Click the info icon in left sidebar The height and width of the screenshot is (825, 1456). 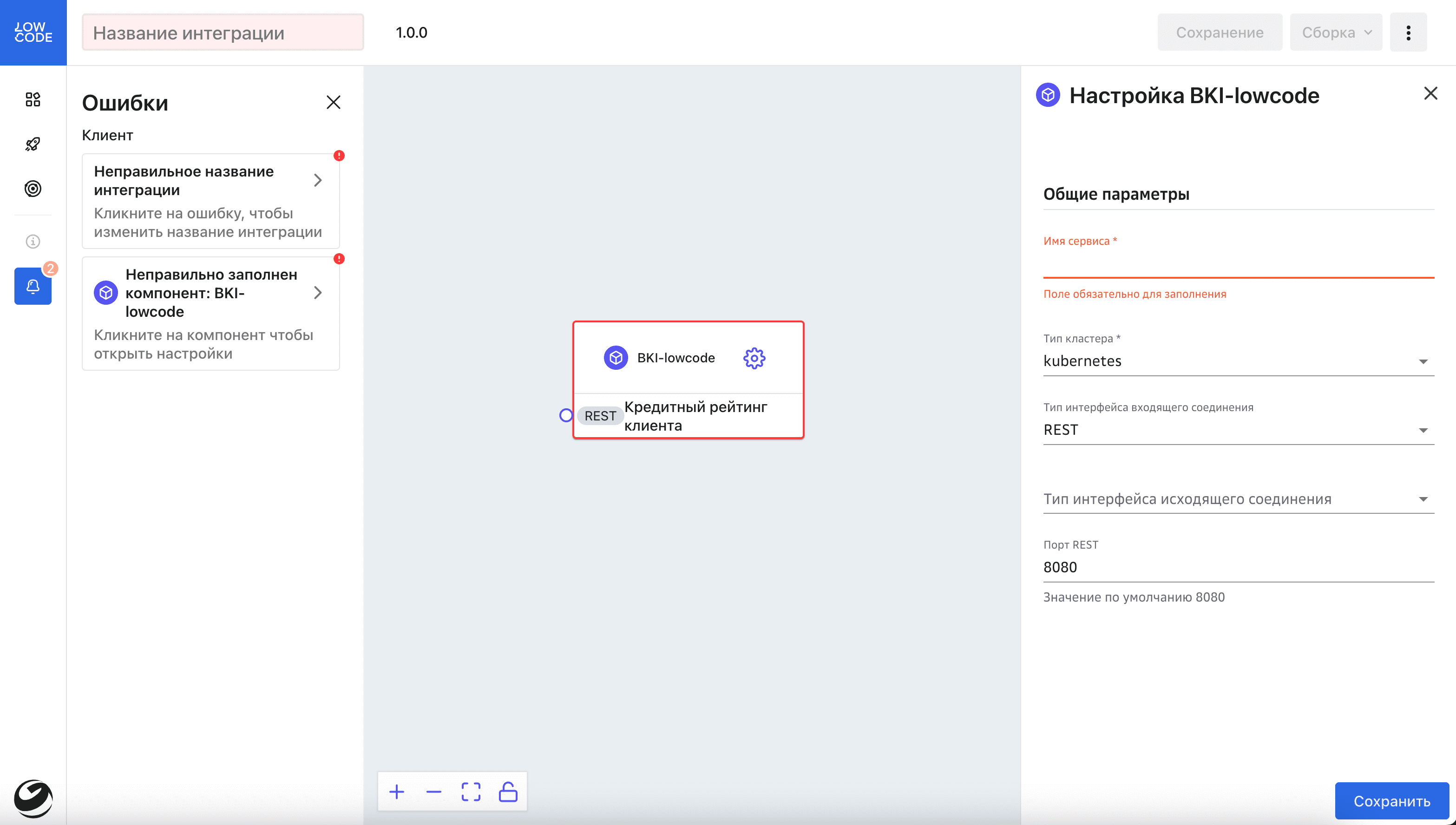33,242
